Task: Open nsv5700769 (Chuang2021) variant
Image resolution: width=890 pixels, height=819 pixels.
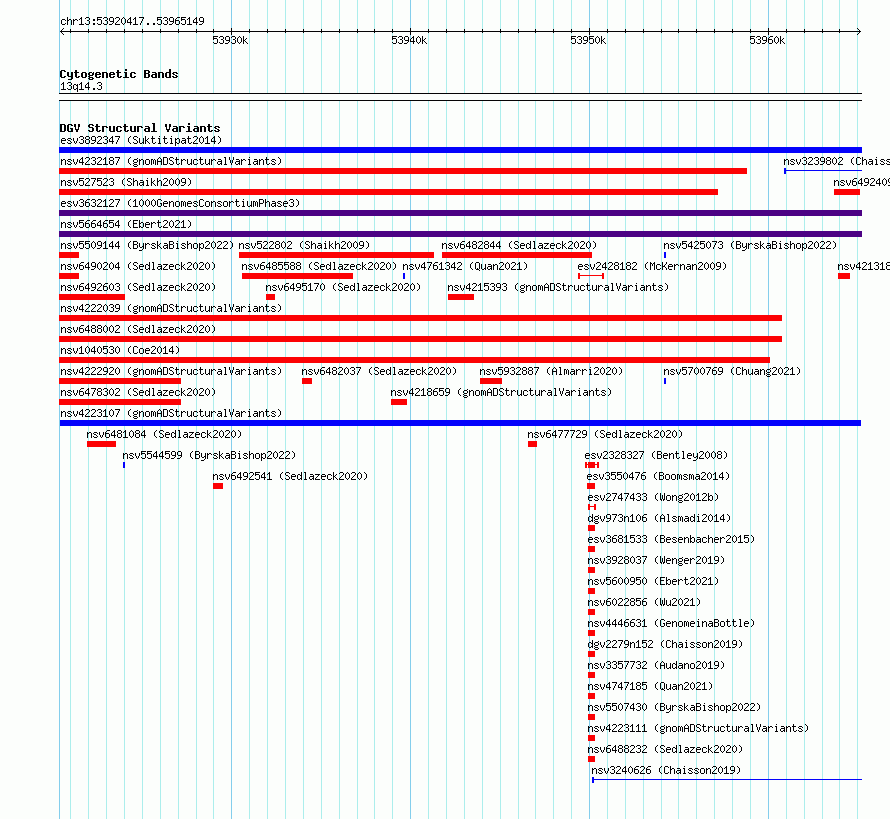Action: pyautogui.click(x=732, y=371)
